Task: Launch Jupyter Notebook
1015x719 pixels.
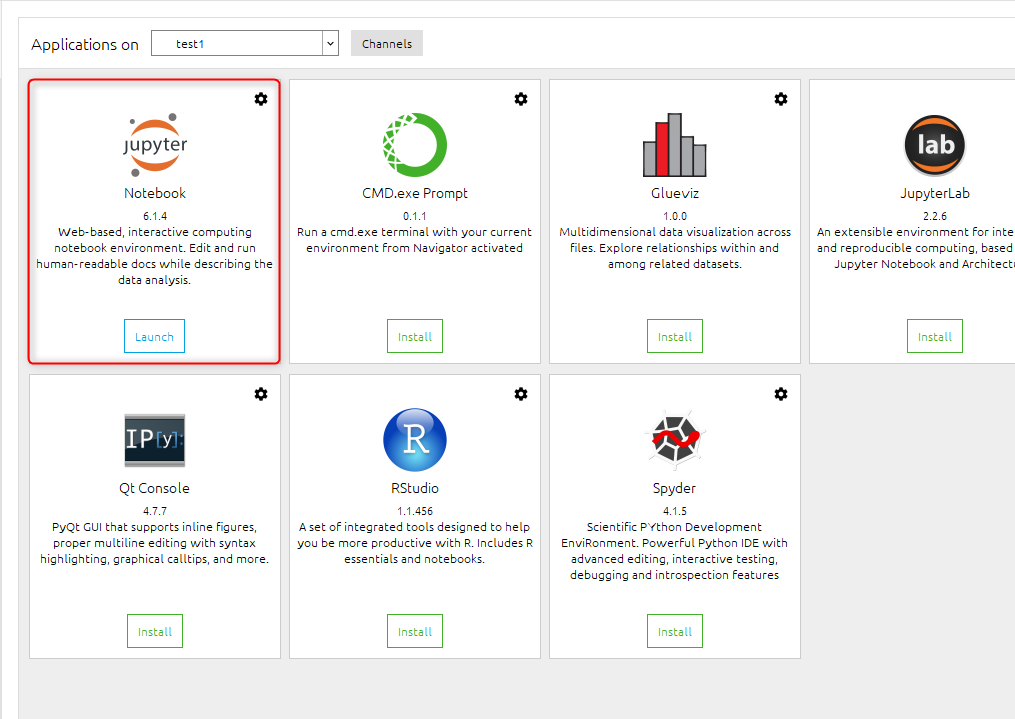Action: pyautogui.click(x=154, y=336)
